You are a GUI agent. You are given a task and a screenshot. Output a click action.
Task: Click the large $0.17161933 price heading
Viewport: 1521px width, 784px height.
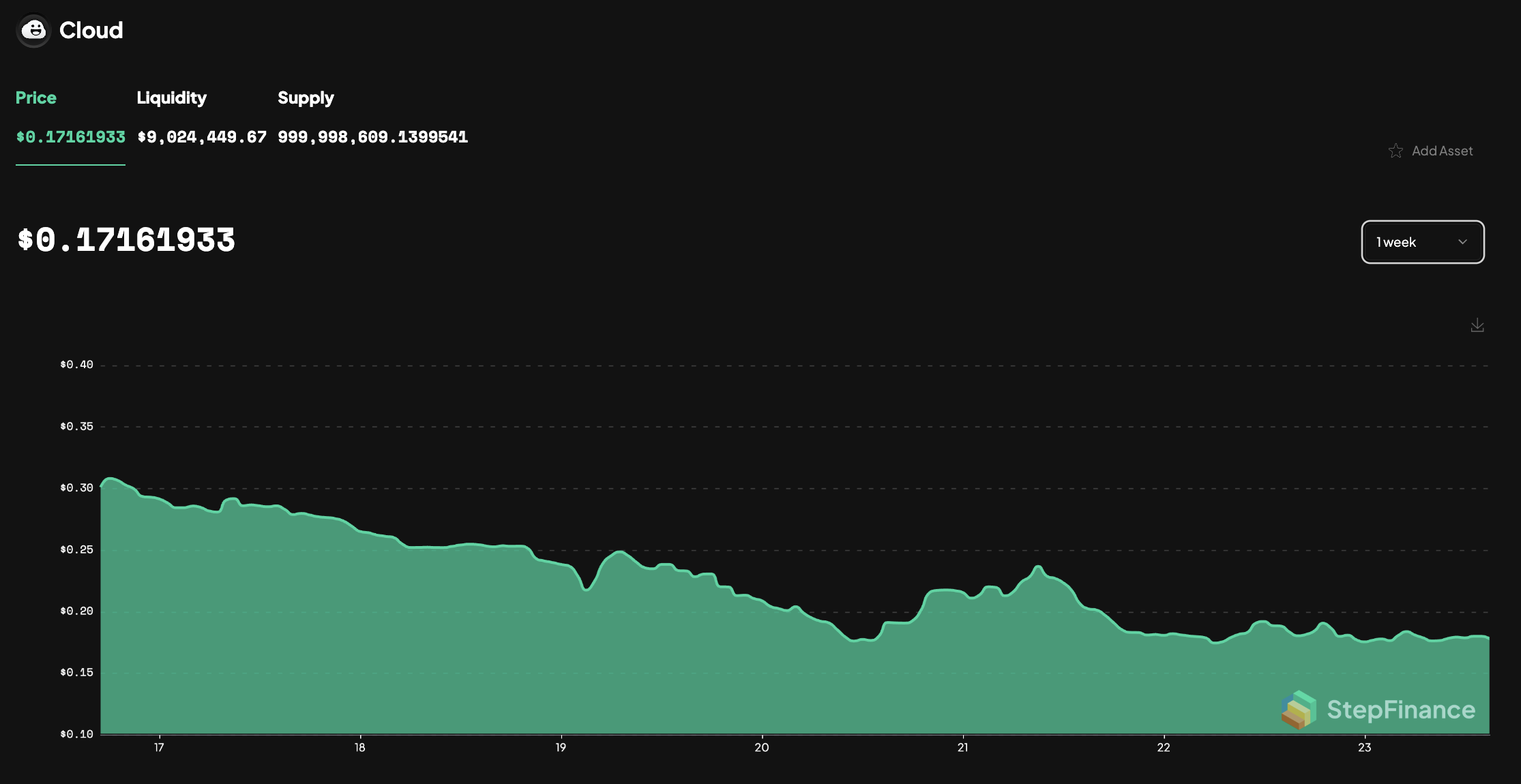(126, 240)
